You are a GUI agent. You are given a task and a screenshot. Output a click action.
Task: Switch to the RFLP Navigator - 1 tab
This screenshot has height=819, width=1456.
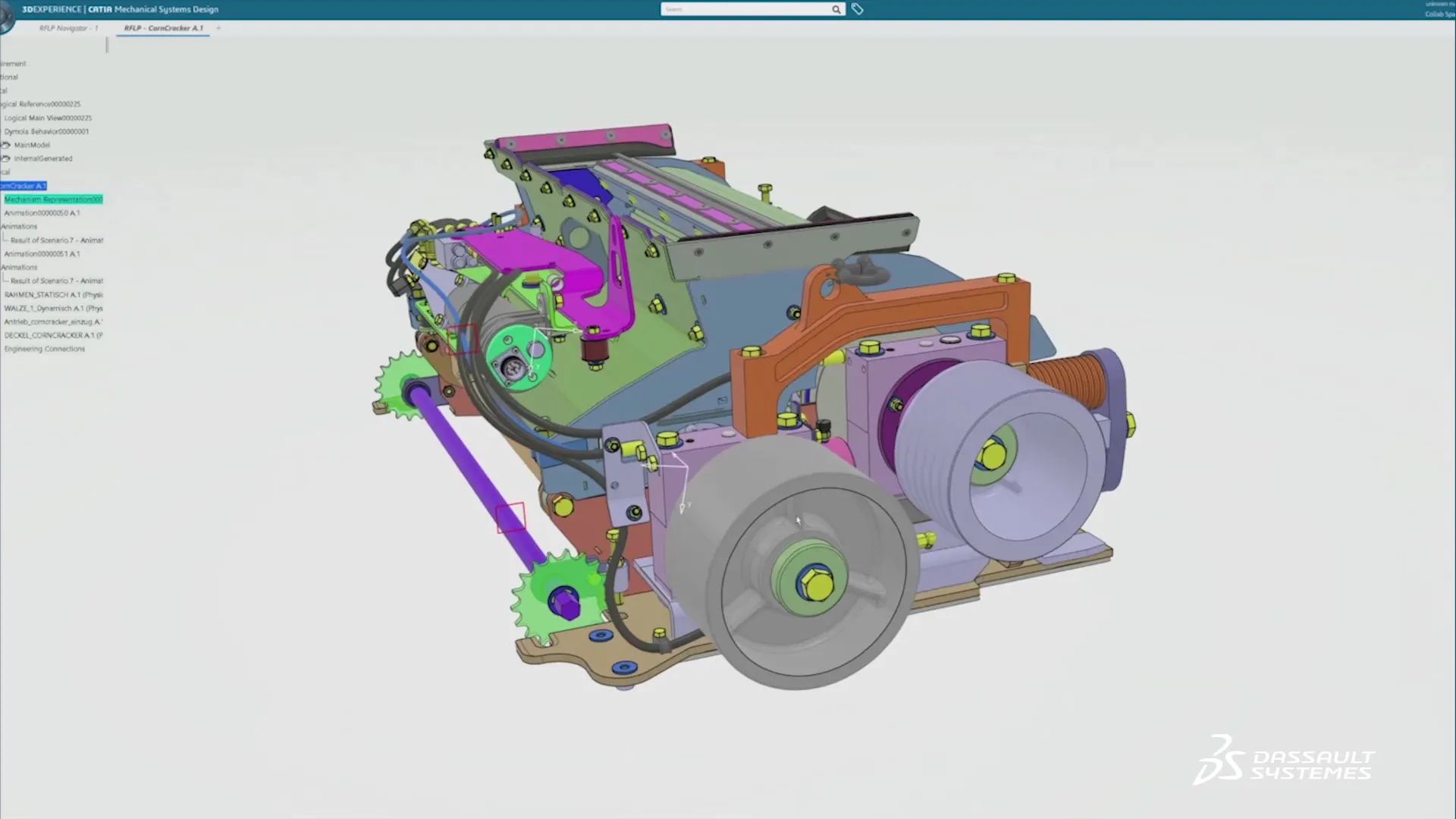click(x=67, y=28)
